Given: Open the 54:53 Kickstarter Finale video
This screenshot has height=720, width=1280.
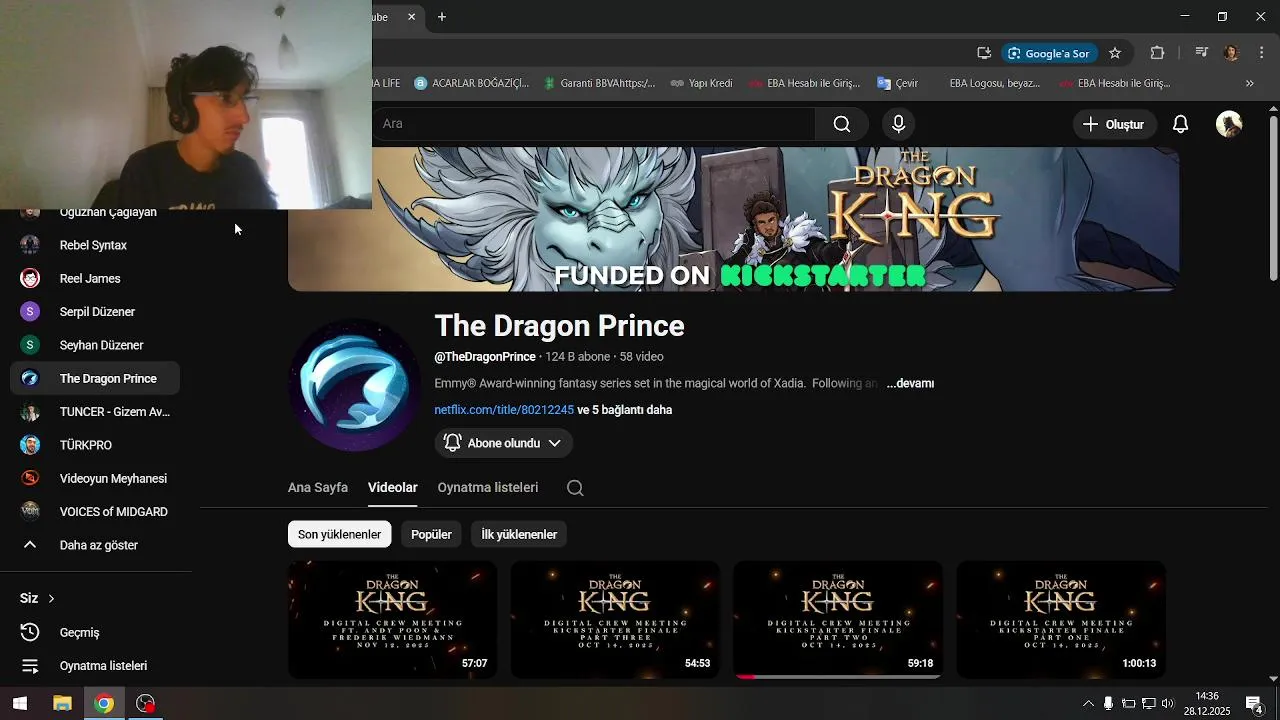Looking at the screenshot, I should (615, 620).
